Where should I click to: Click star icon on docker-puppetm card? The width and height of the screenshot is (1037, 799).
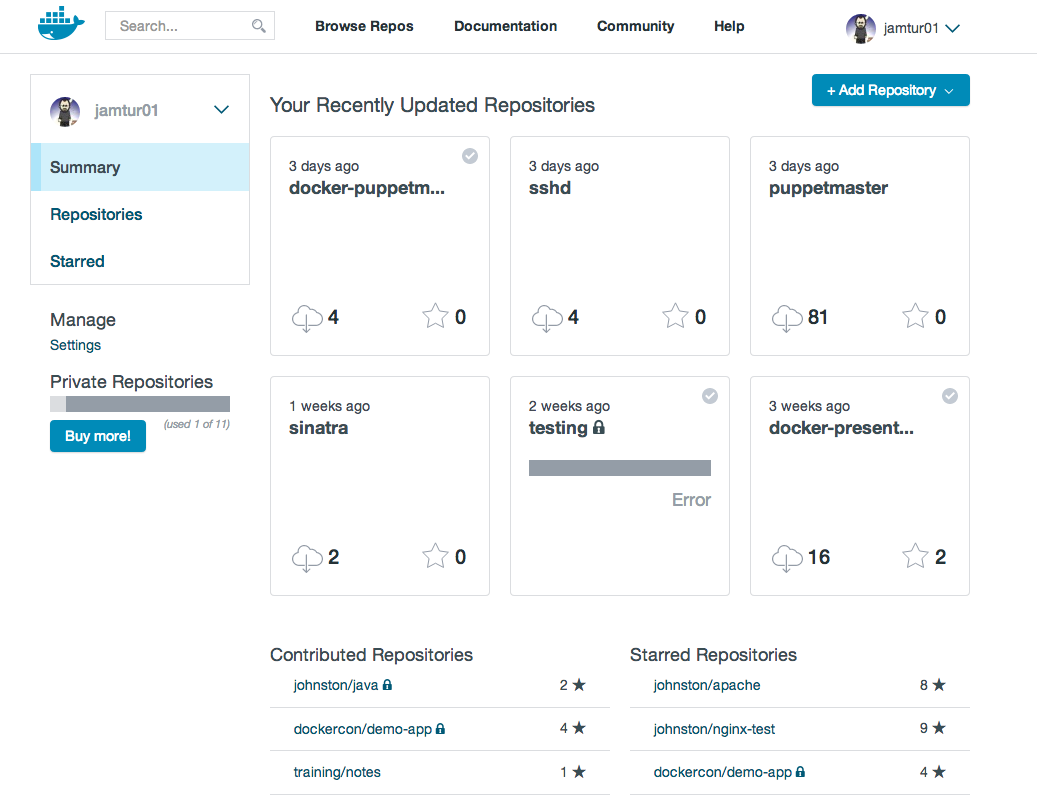(435, 316)
